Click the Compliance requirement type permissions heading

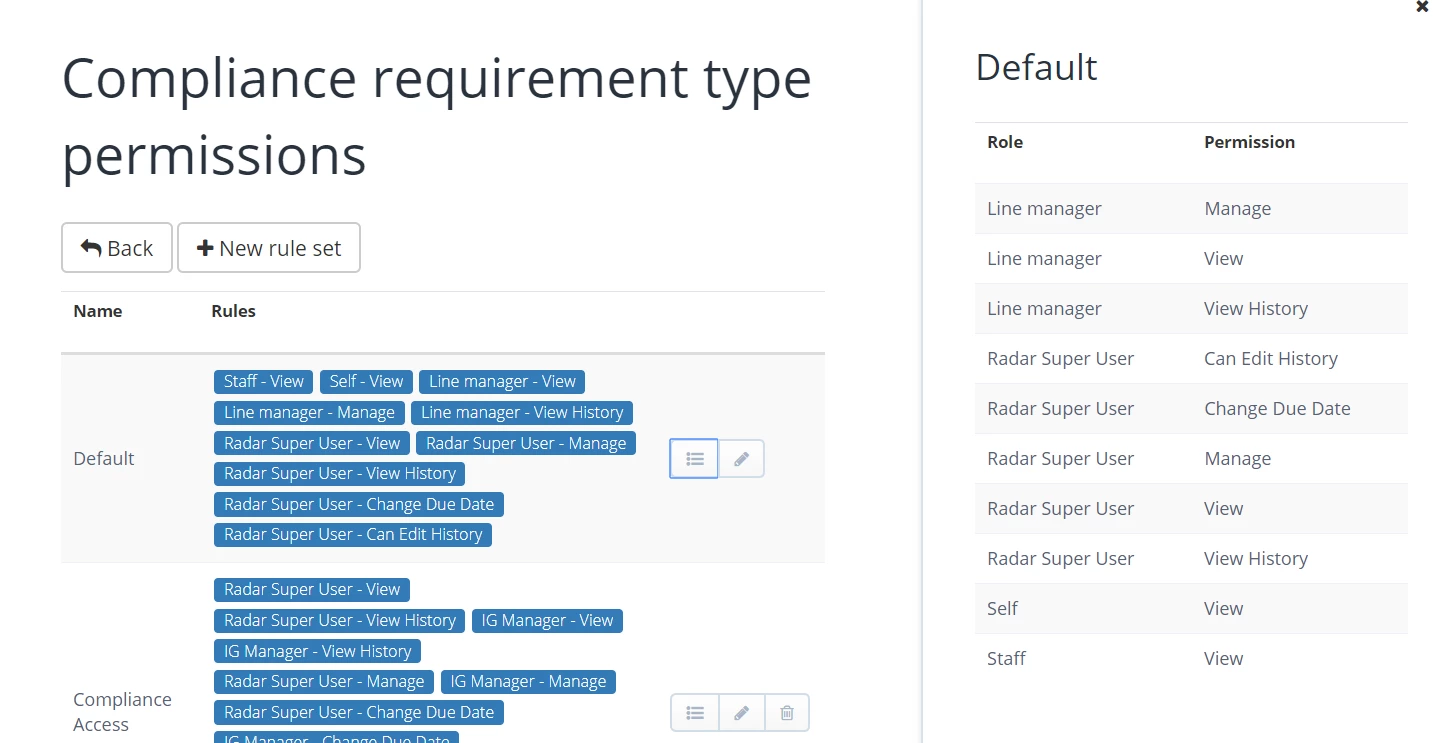437,116
